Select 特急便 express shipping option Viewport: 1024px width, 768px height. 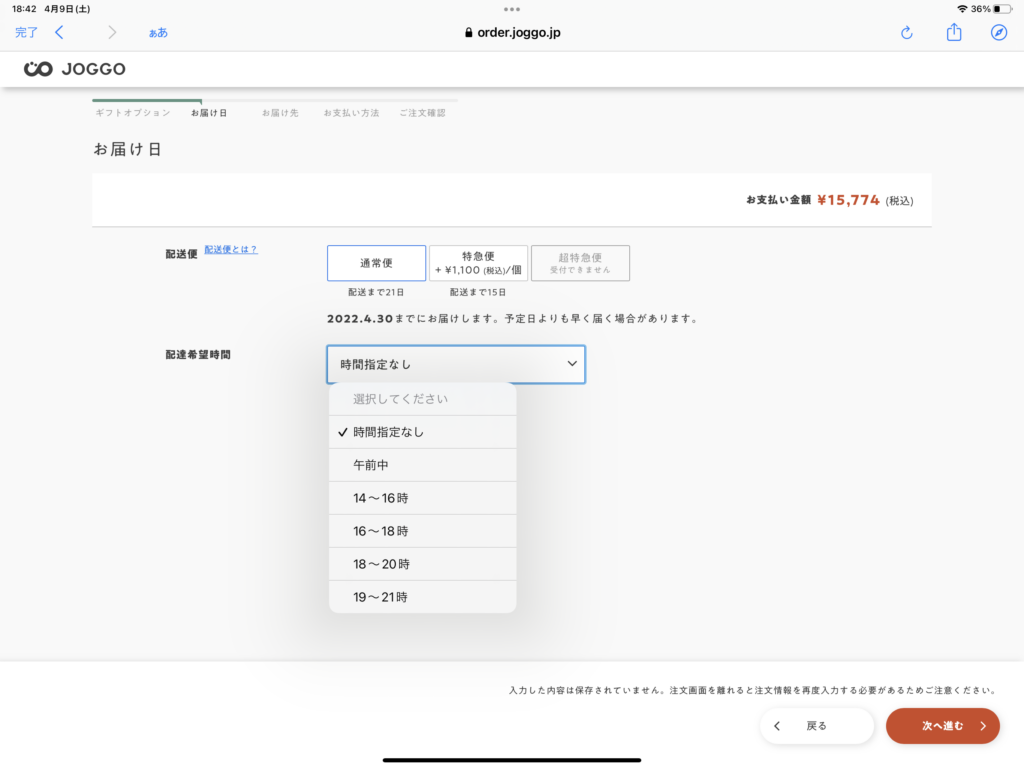click(x=478, y=263)
